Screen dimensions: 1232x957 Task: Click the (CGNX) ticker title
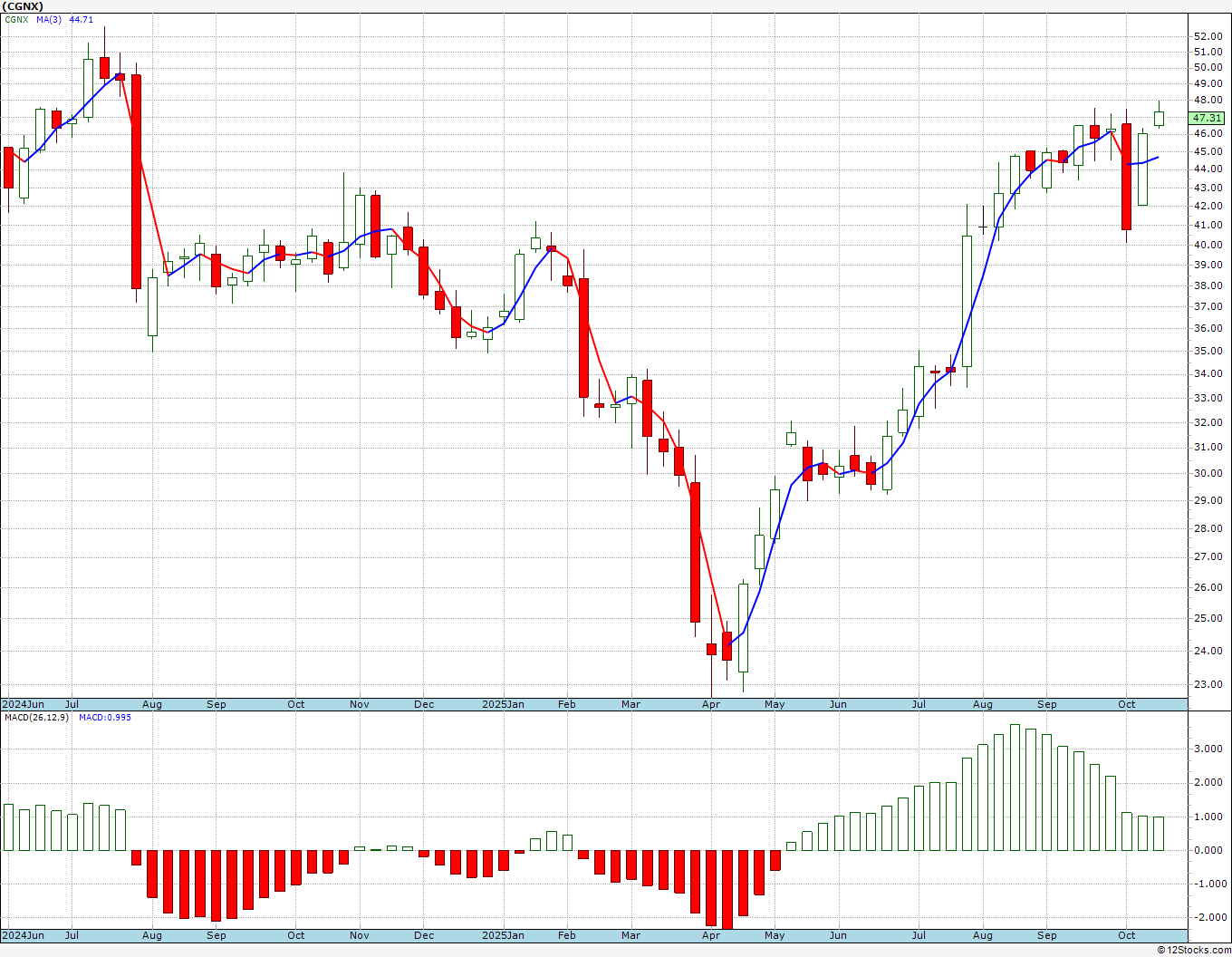click(x=24, y=6)
